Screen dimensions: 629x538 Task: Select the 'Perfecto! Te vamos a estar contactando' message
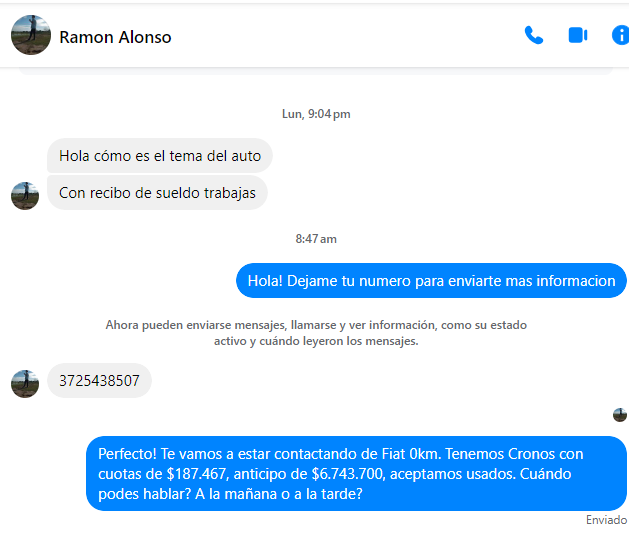point(356,474)
